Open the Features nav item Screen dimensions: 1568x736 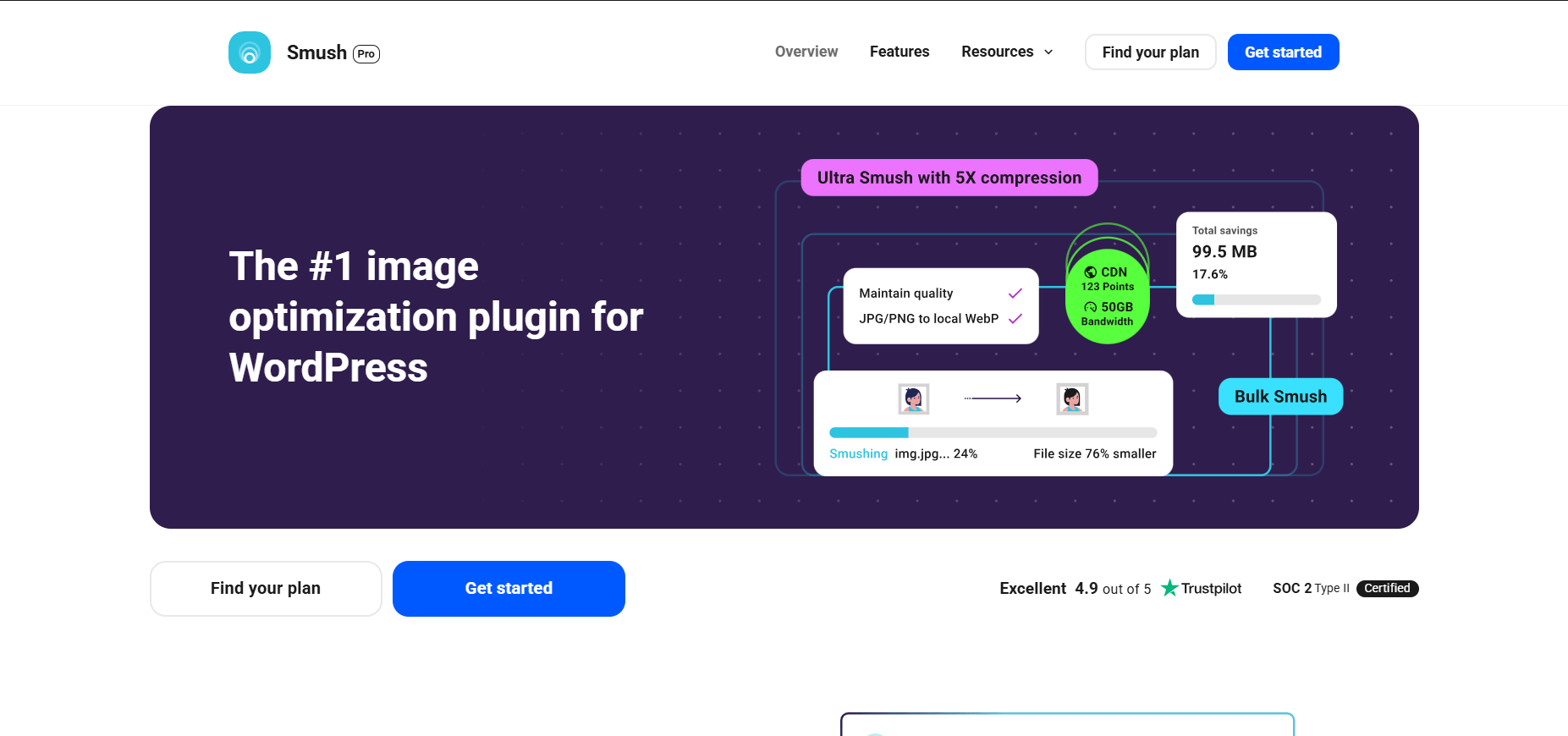900,52
